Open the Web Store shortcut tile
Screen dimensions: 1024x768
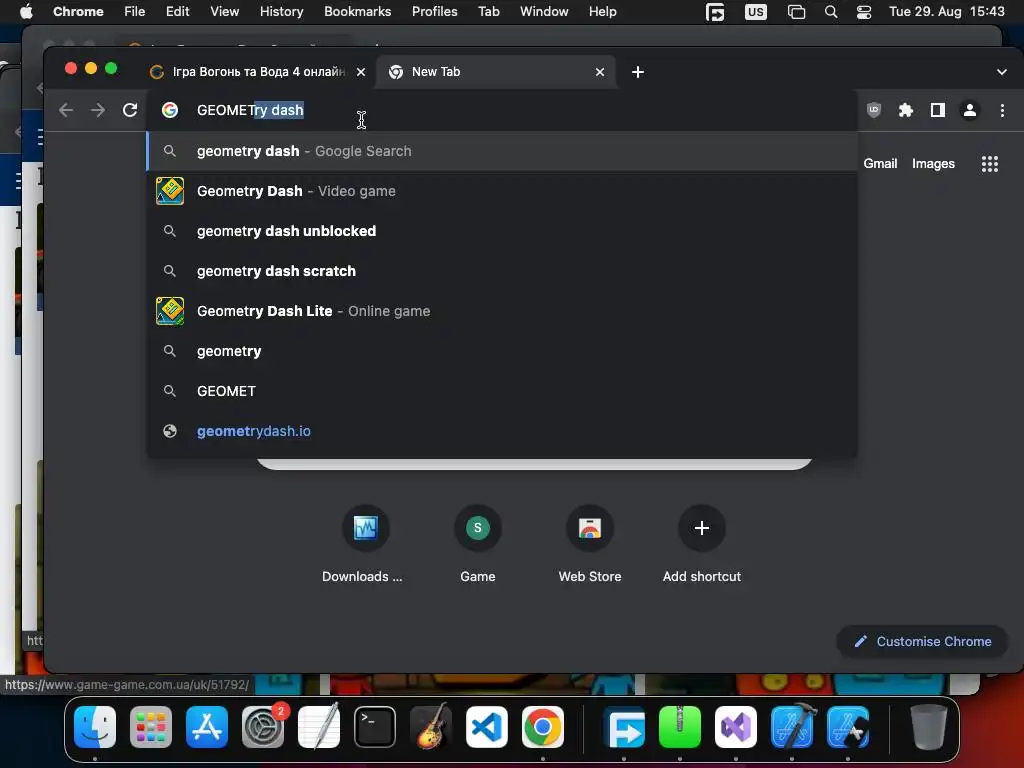coord(590,543)
